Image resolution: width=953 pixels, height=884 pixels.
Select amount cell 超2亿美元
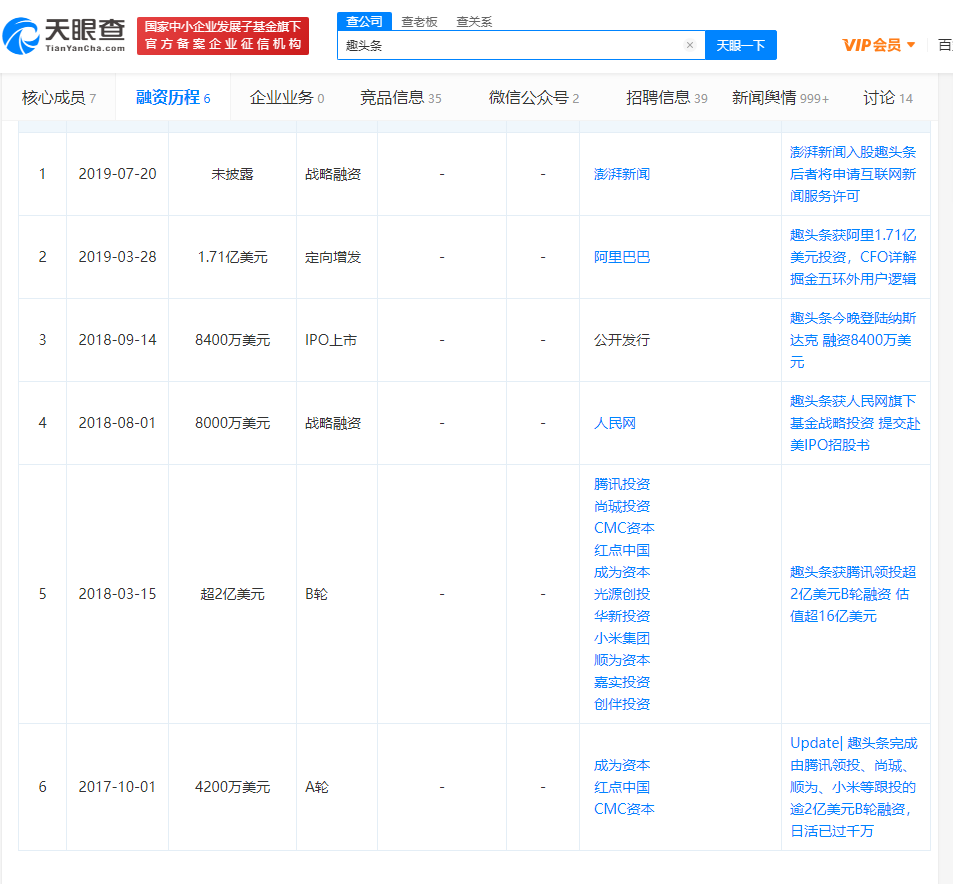click(x=232, y=594)
